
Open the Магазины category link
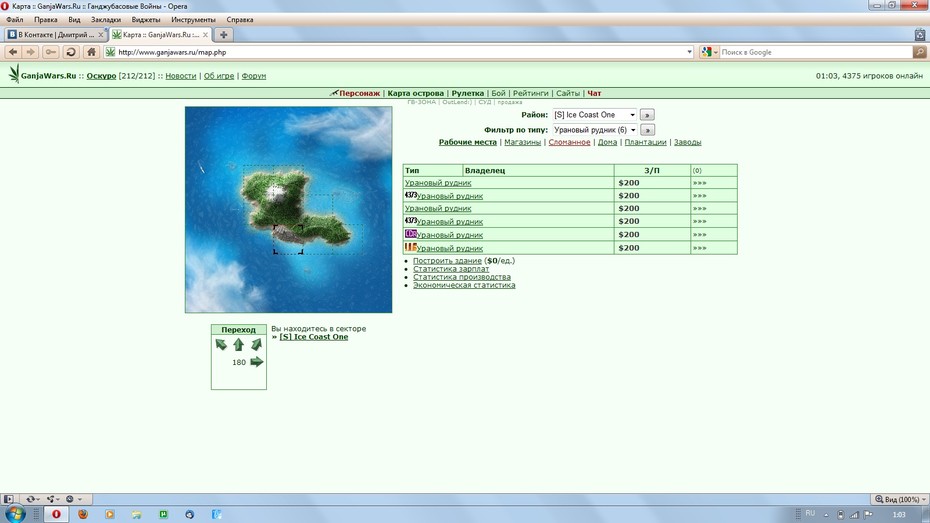tap(523, 142)
